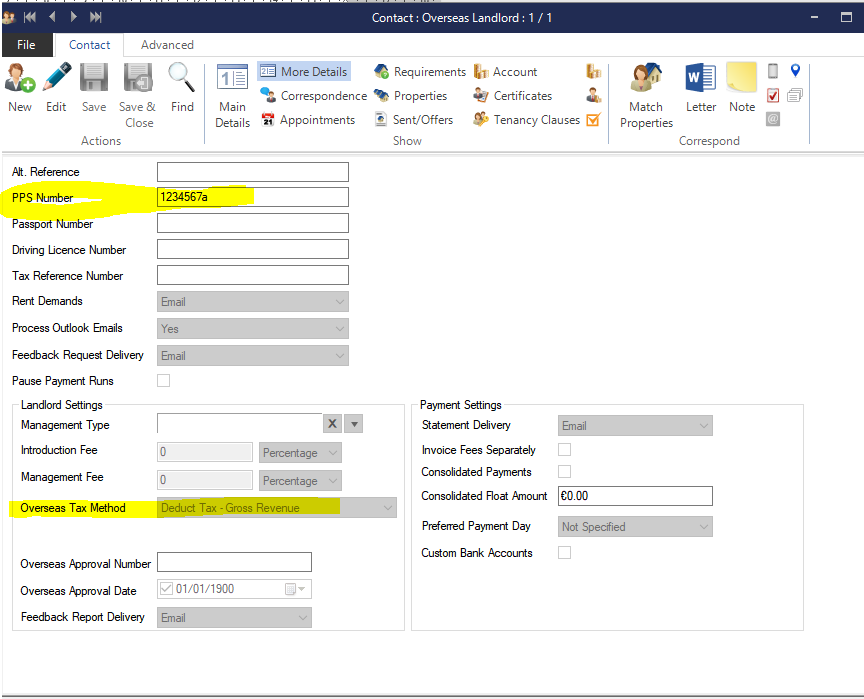Click the PPS Number input field
The height and width of the screenshot is (699, 864).
pos(252,198)
